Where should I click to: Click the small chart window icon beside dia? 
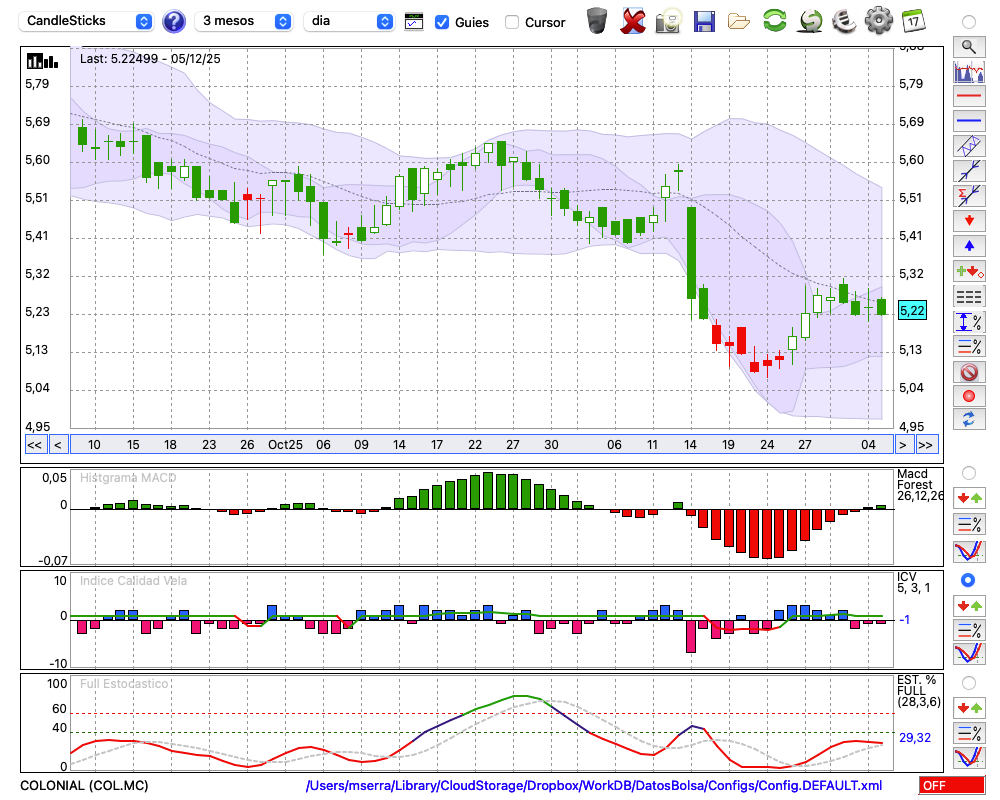coord(414,22)
